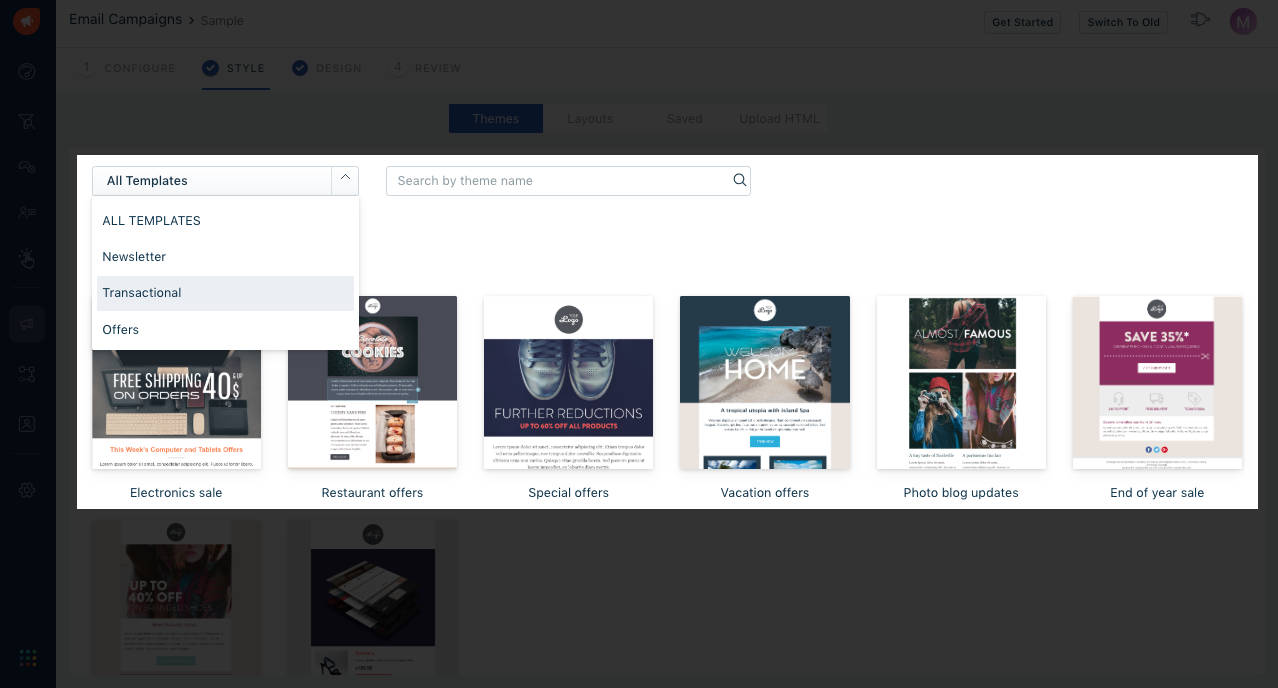Click the megaphone campaigns icon in sidebar

coord(27,324)
